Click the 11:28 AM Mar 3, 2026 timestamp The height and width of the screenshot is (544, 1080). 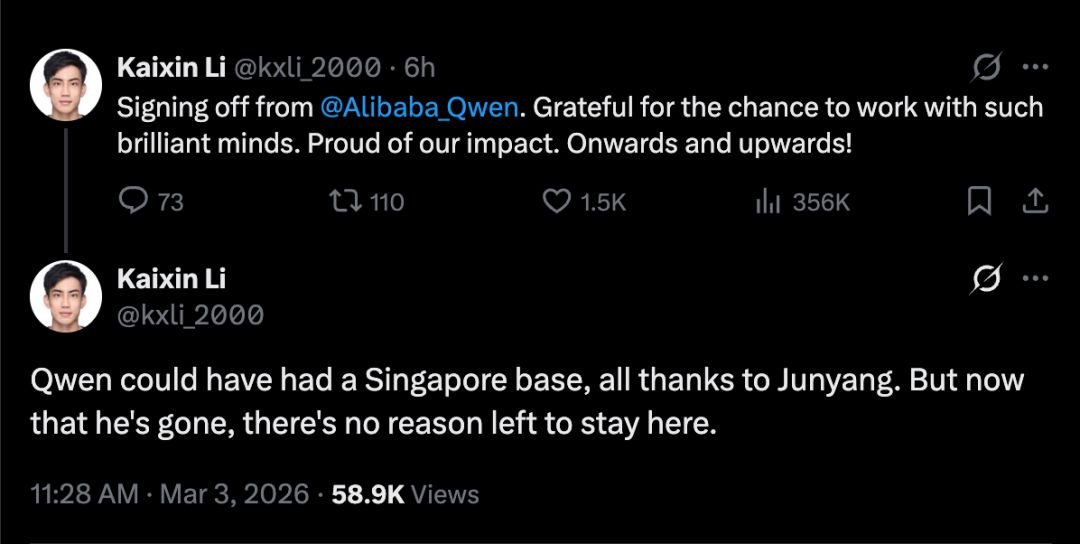pos(170,494)
